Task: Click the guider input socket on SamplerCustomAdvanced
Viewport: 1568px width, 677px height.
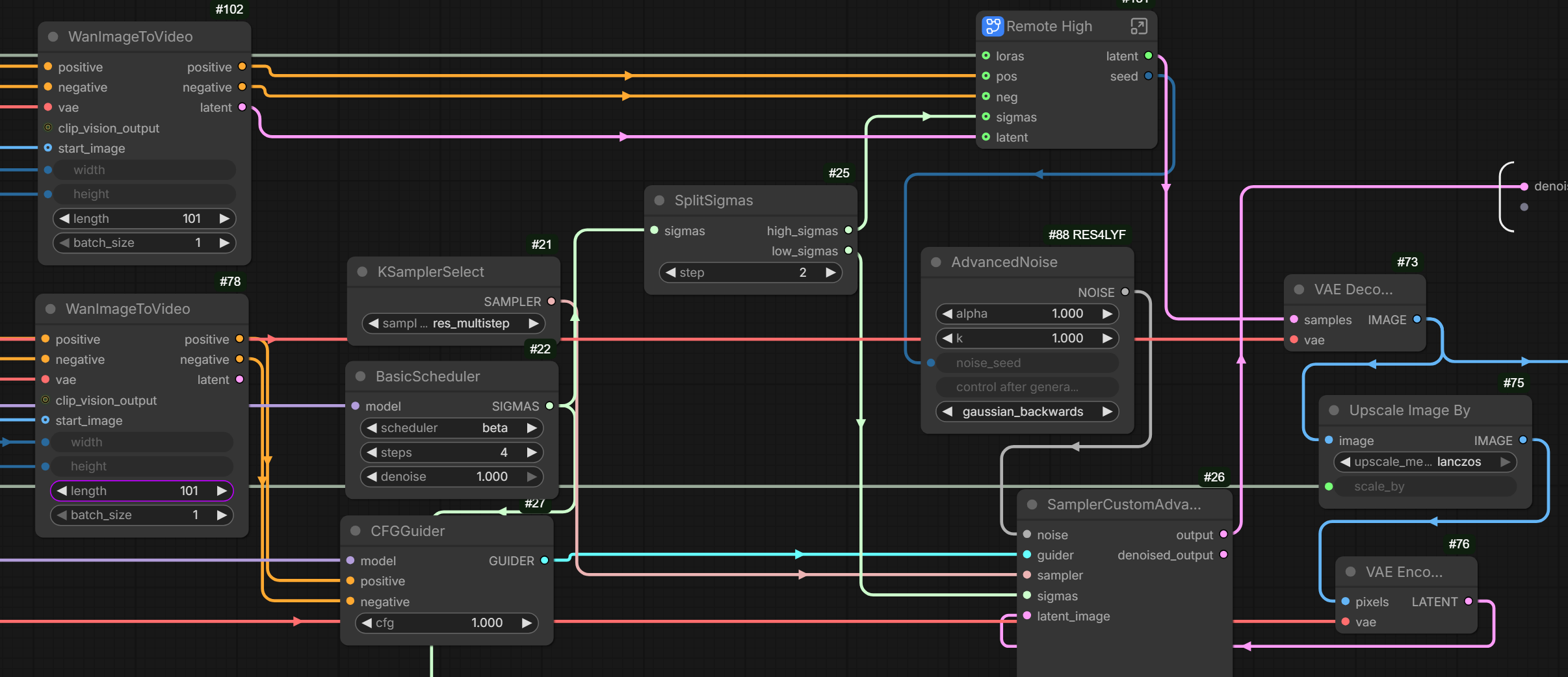Action: [x=1027, y=555]
